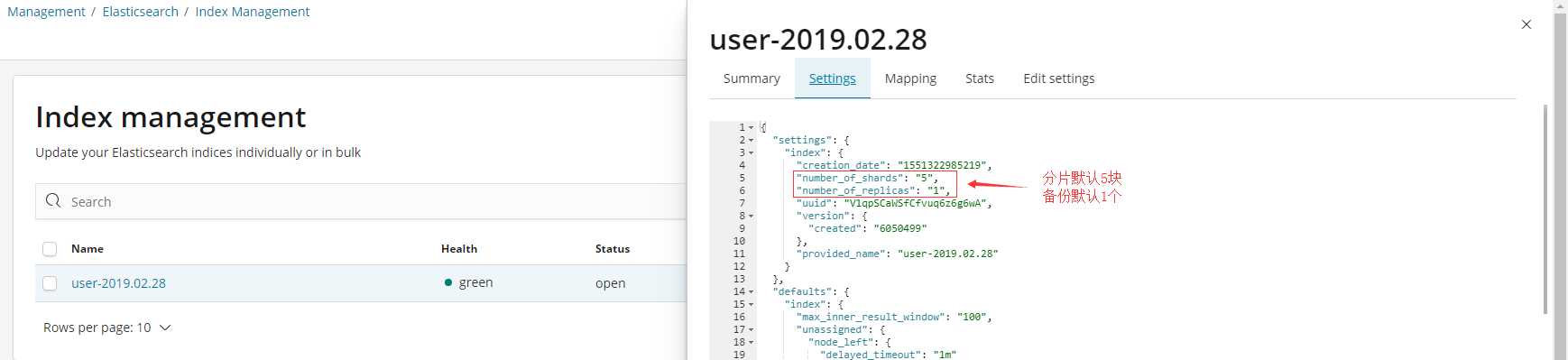Click the search magnifier icon

pos(53,200)
